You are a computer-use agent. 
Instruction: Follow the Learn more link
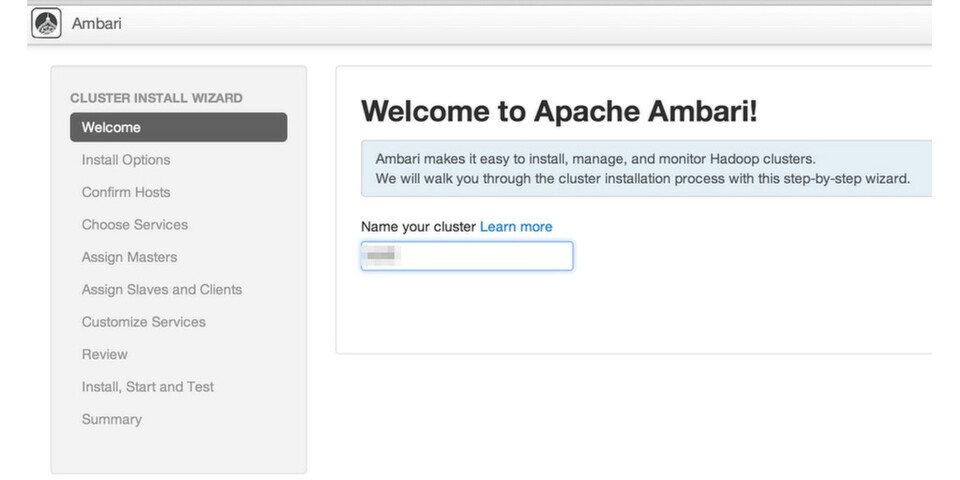click(x=516, y=227)
